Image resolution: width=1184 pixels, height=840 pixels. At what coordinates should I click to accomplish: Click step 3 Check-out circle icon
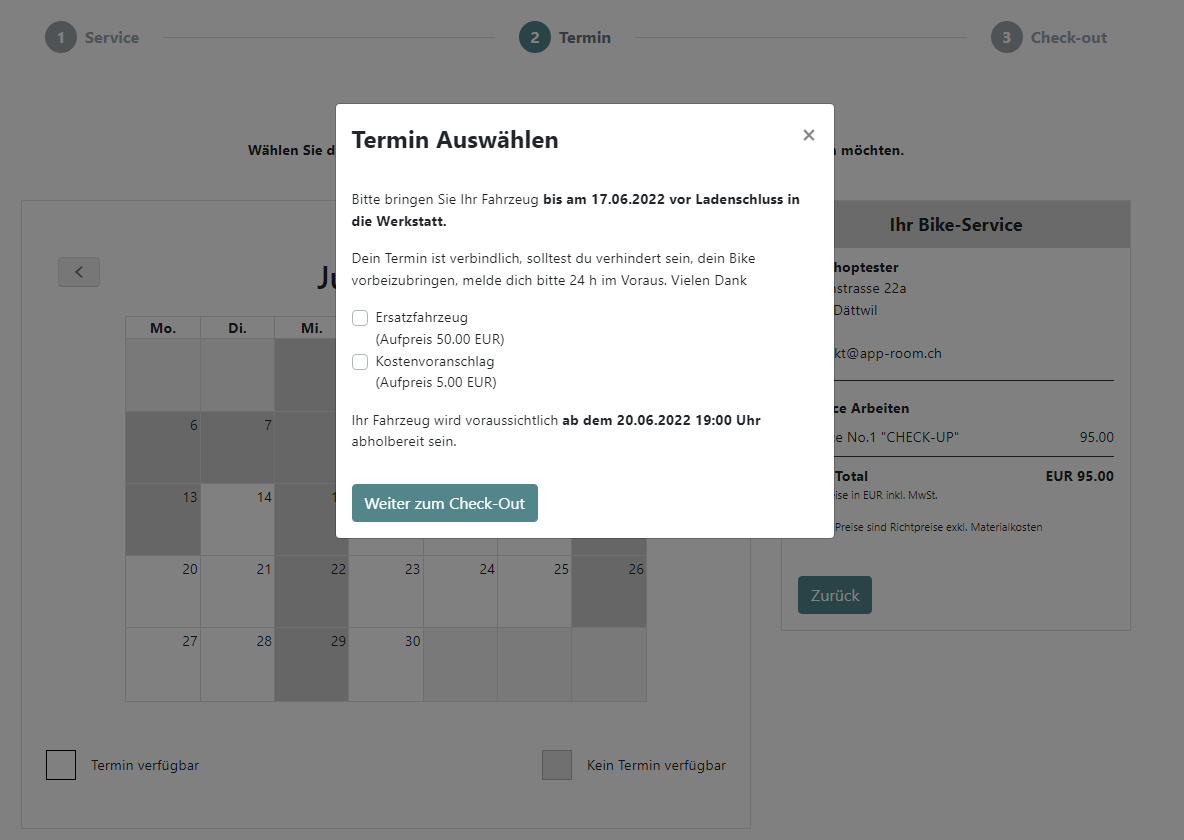pos(1007,38)
